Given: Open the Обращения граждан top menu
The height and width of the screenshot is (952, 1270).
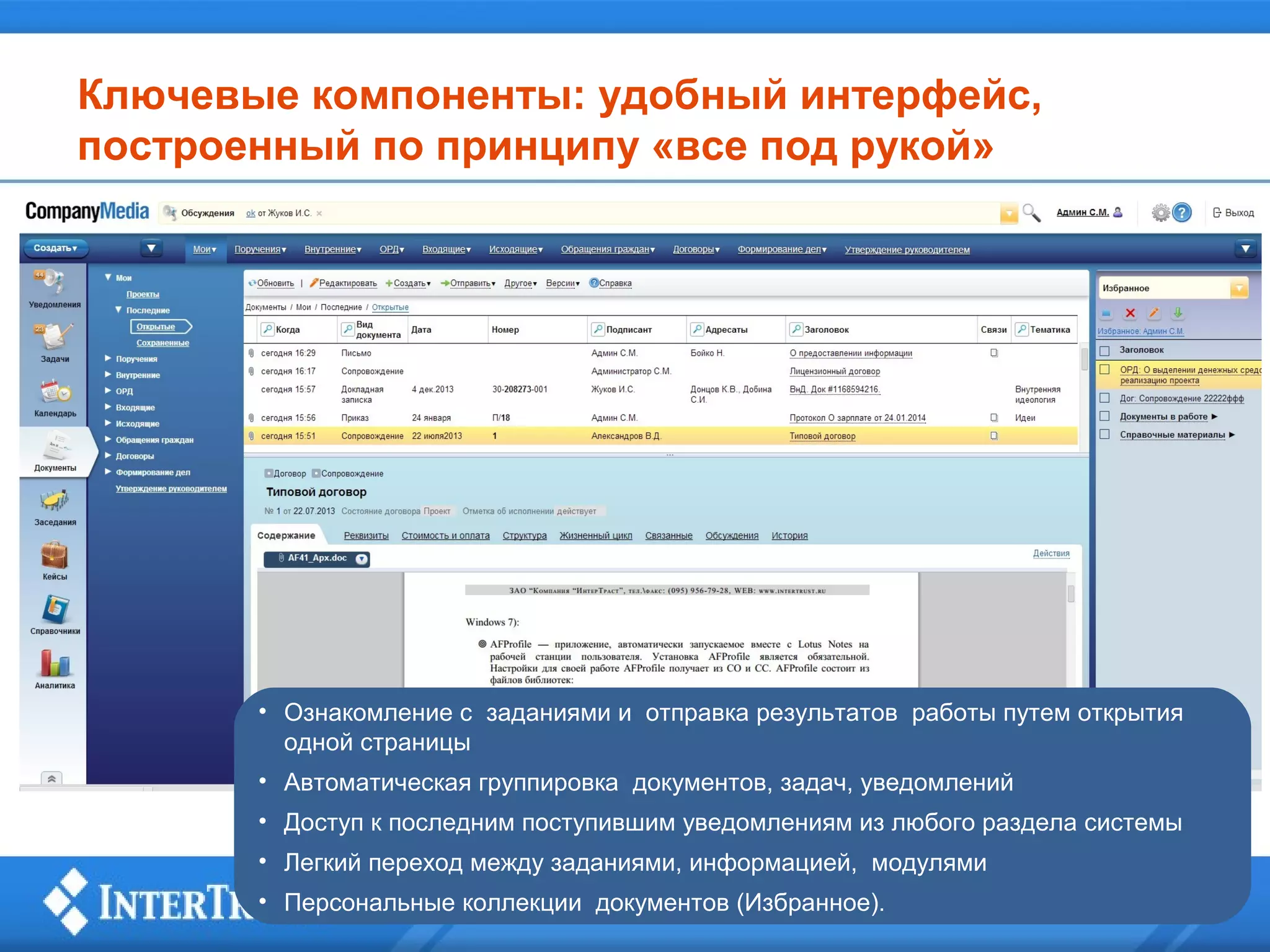Looking at the screenshot, I should 608,249.
